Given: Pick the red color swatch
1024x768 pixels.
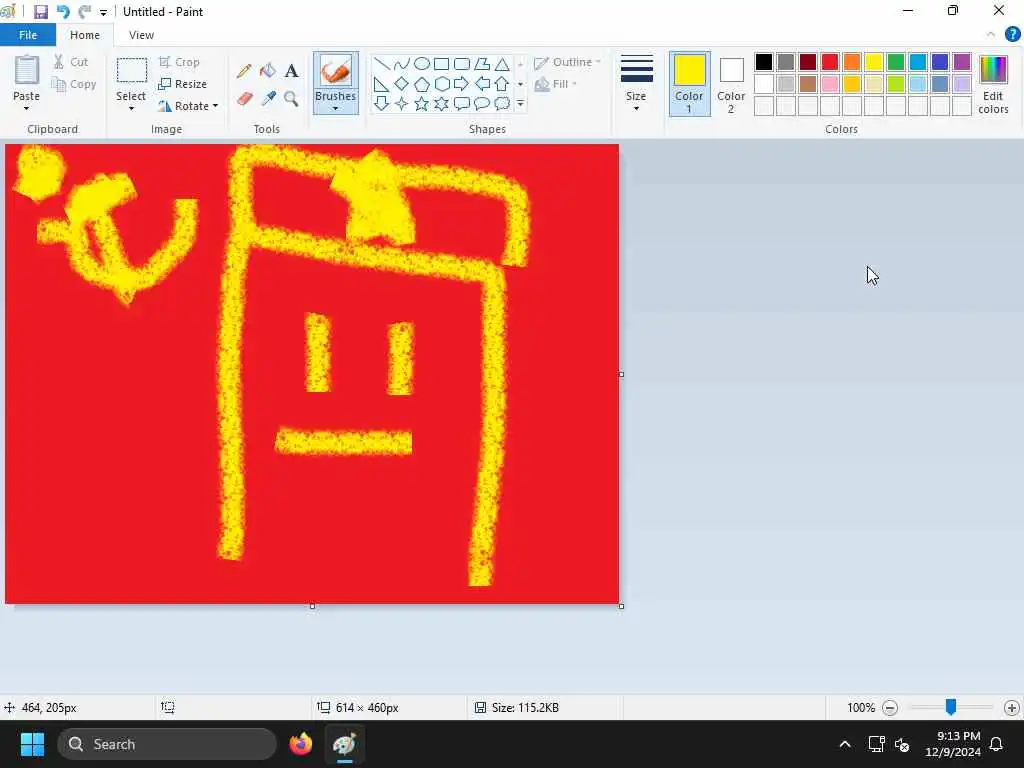Looking at the screenshot, I should point(829,62).
